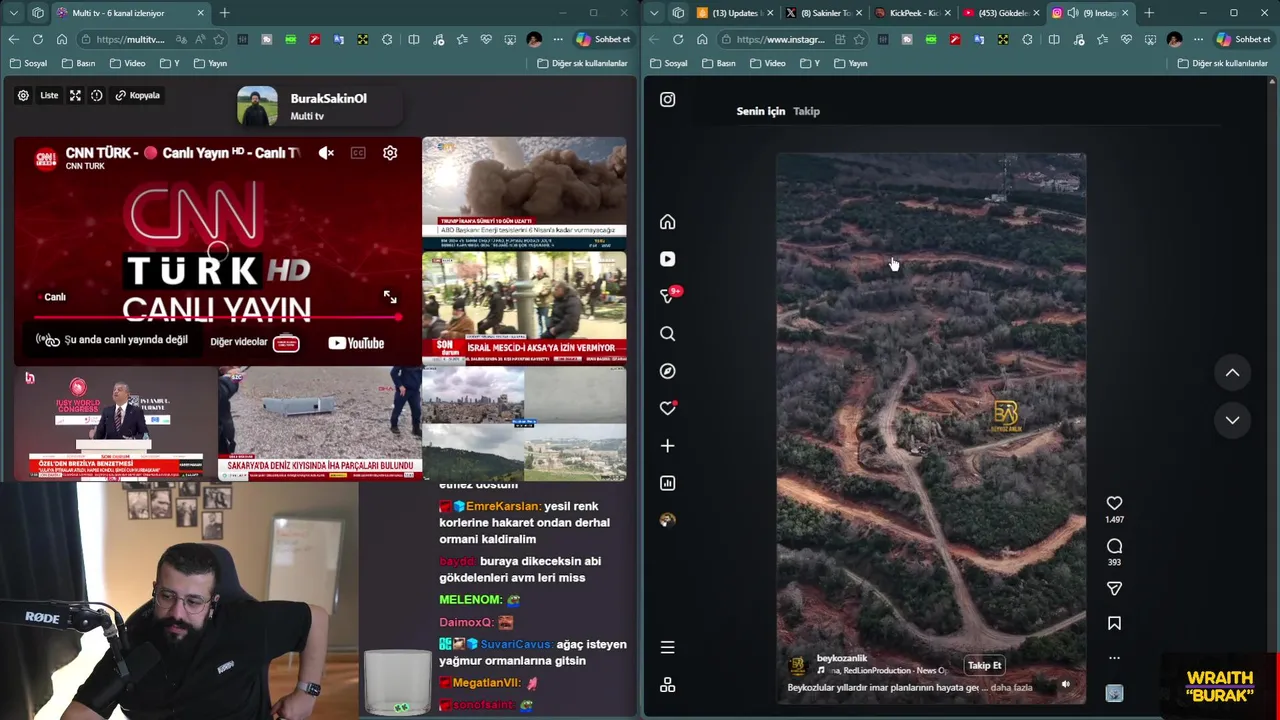The image size is (1280, 720).
Task: Unmute the CNN Türk video
Action: (326, 153)
